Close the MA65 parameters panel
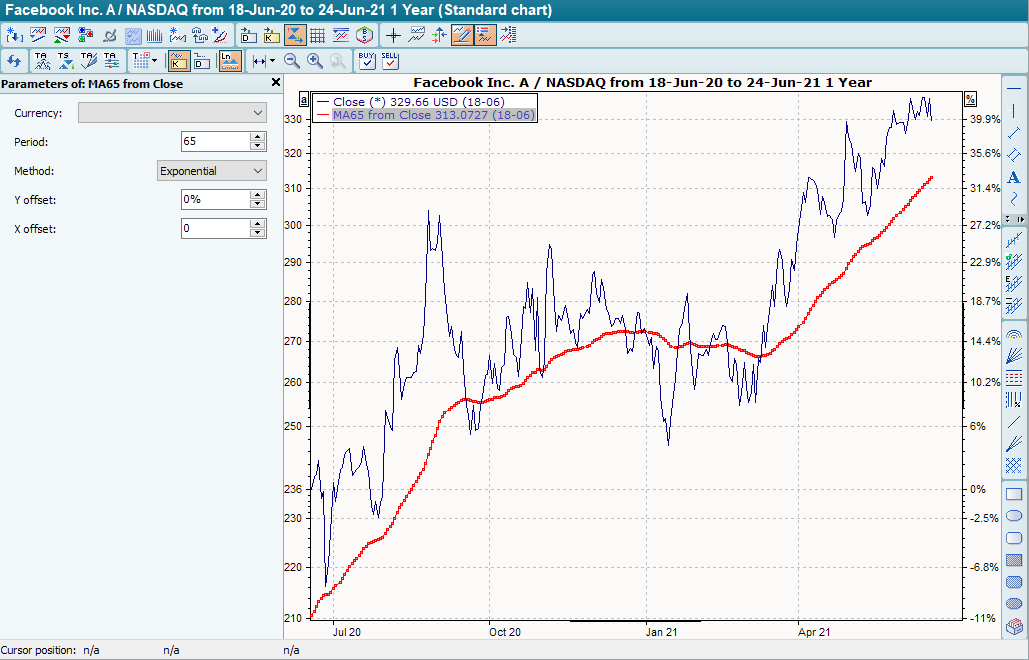This screenshot has width=1029, height=660. 276,82
